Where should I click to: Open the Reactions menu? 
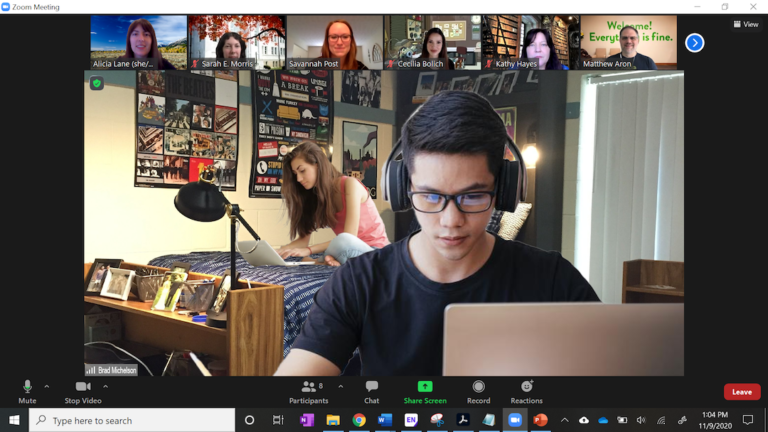coord(526,390)
